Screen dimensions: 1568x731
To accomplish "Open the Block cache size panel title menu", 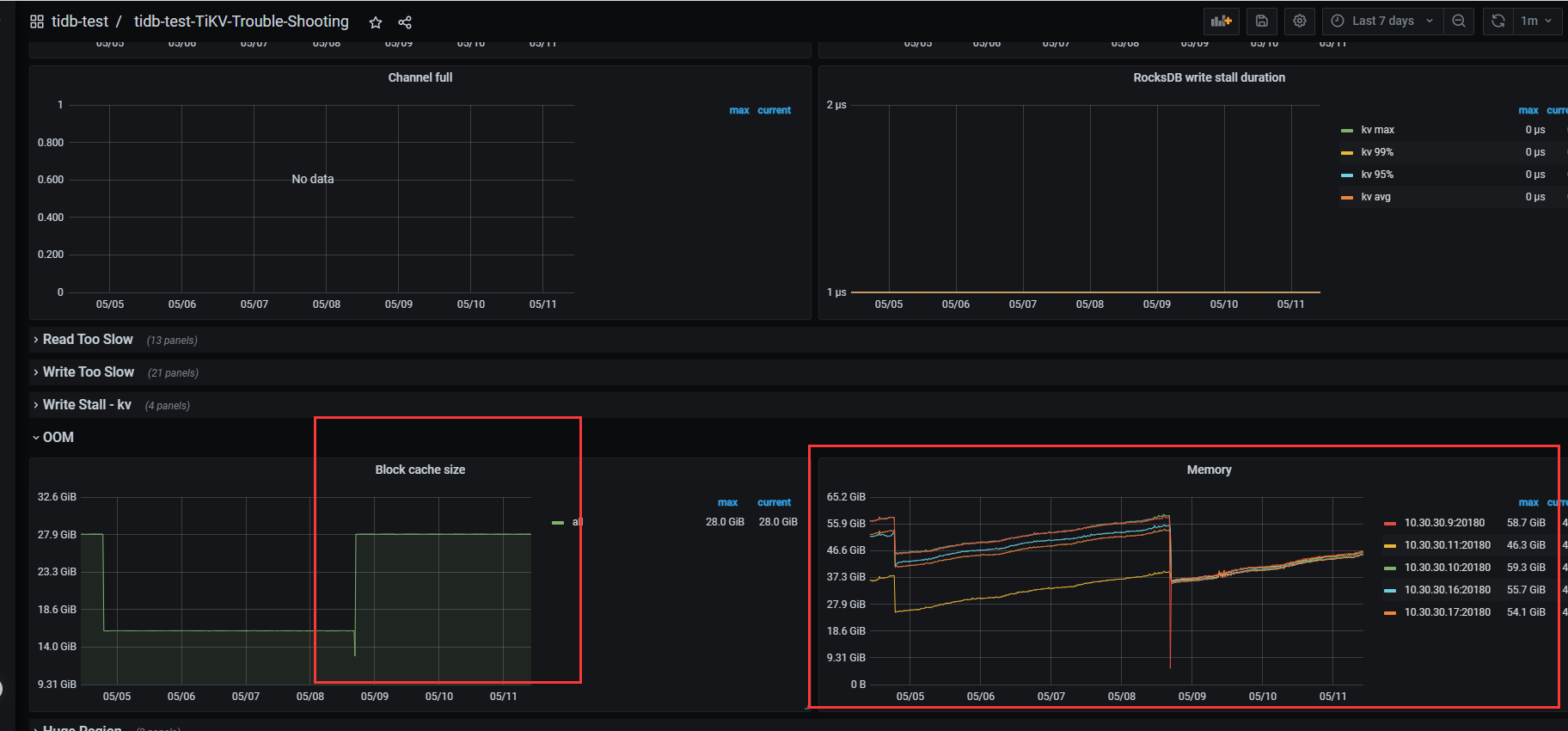I will tap(420, 470).
